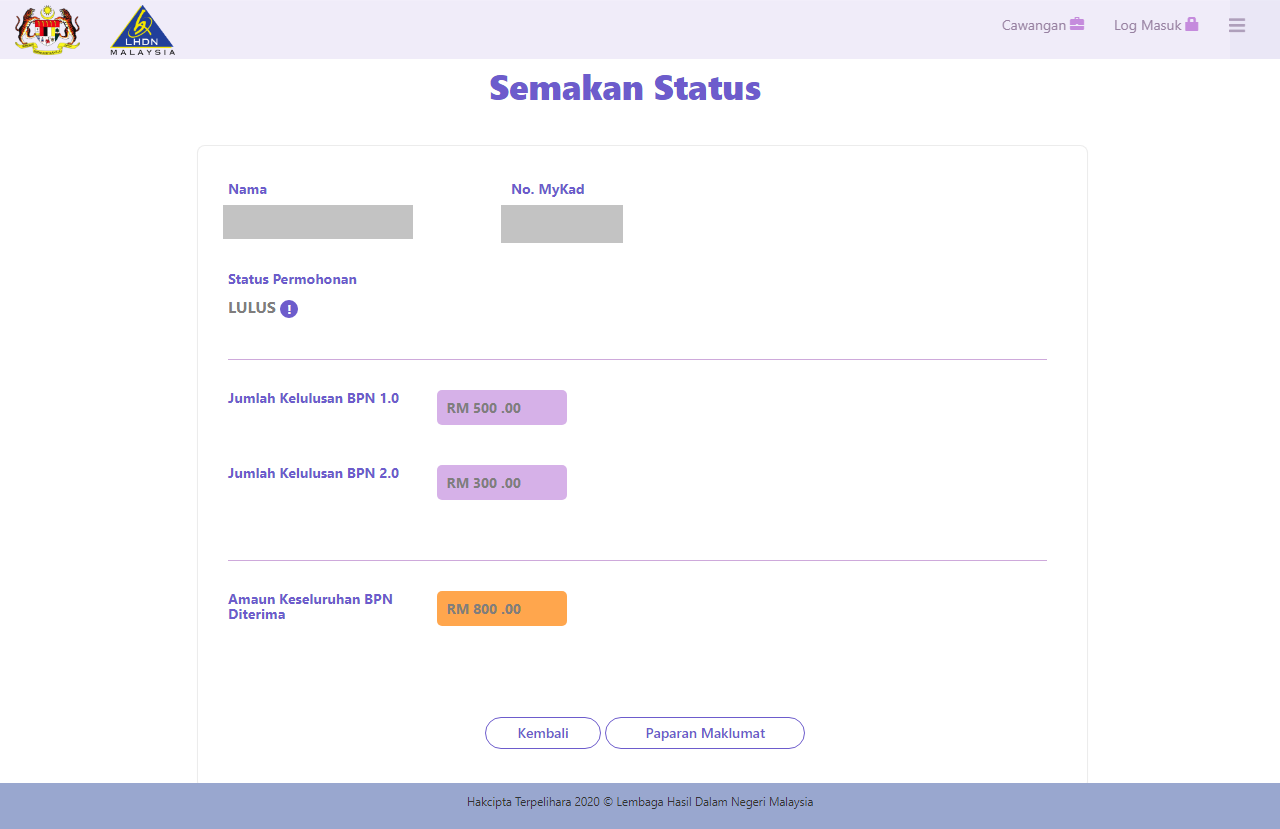Click the redacted MyKad number box
Screen dimensions: 1280x829
pyautogui.click(x=562, y=224)
